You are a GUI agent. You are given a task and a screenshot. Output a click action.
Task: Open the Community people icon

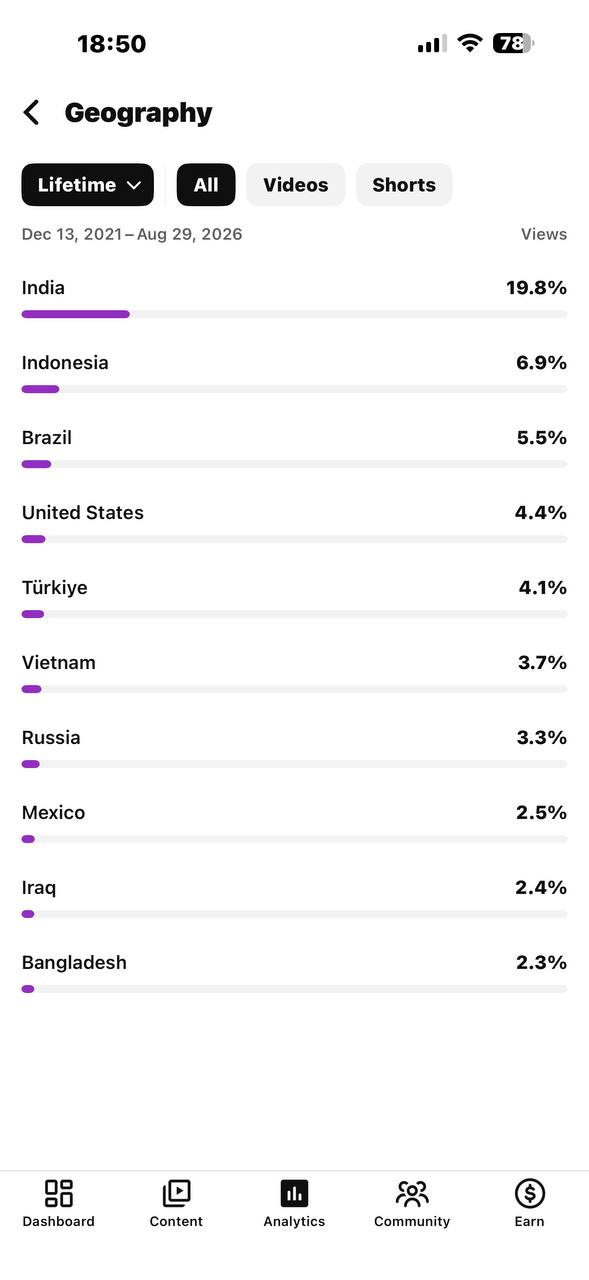pyautogui.click(x=412, y=1193)
